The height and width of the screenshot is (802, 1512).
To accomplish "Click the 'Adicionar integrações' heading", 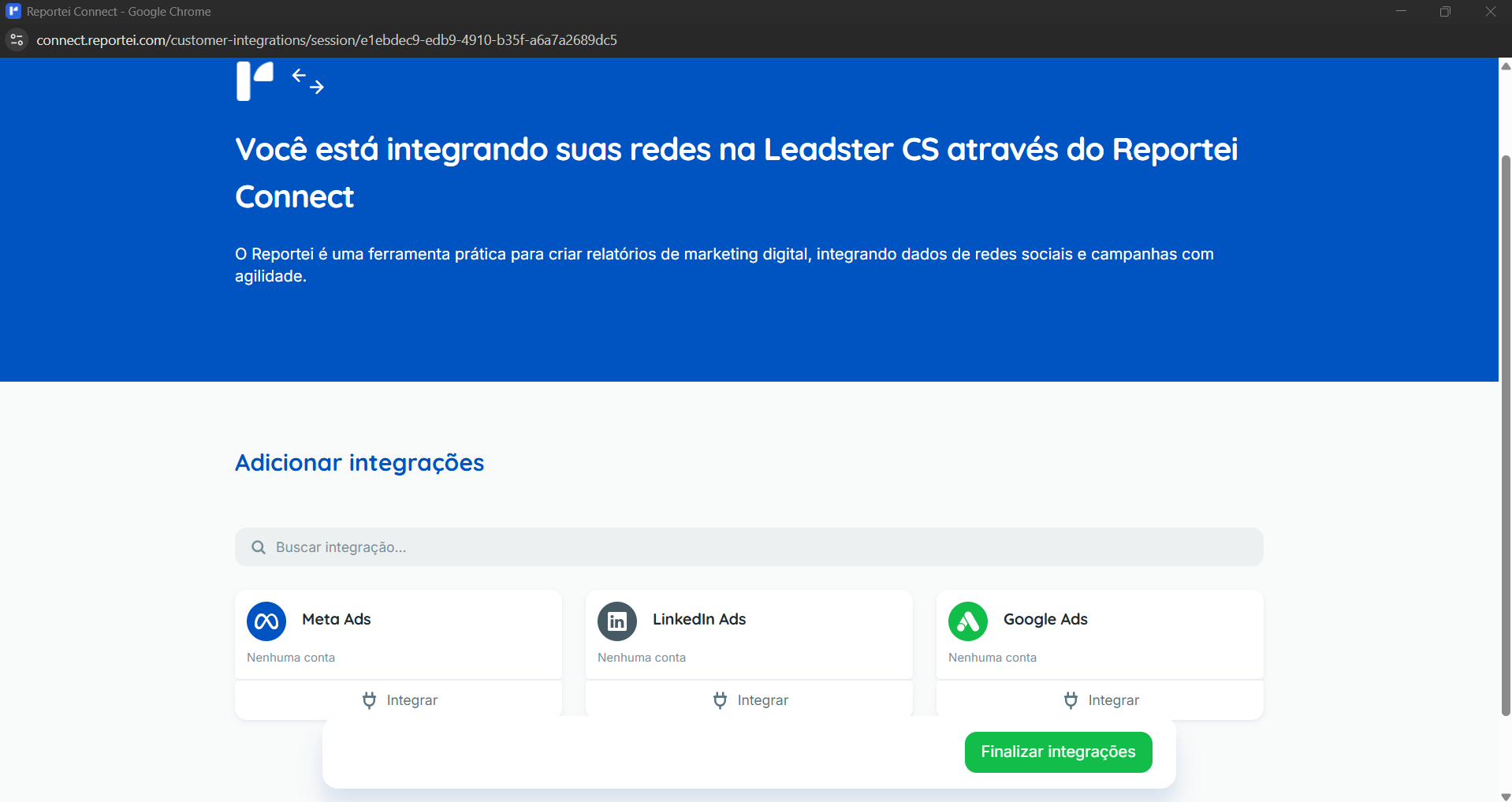I will (x=359, y=463).
